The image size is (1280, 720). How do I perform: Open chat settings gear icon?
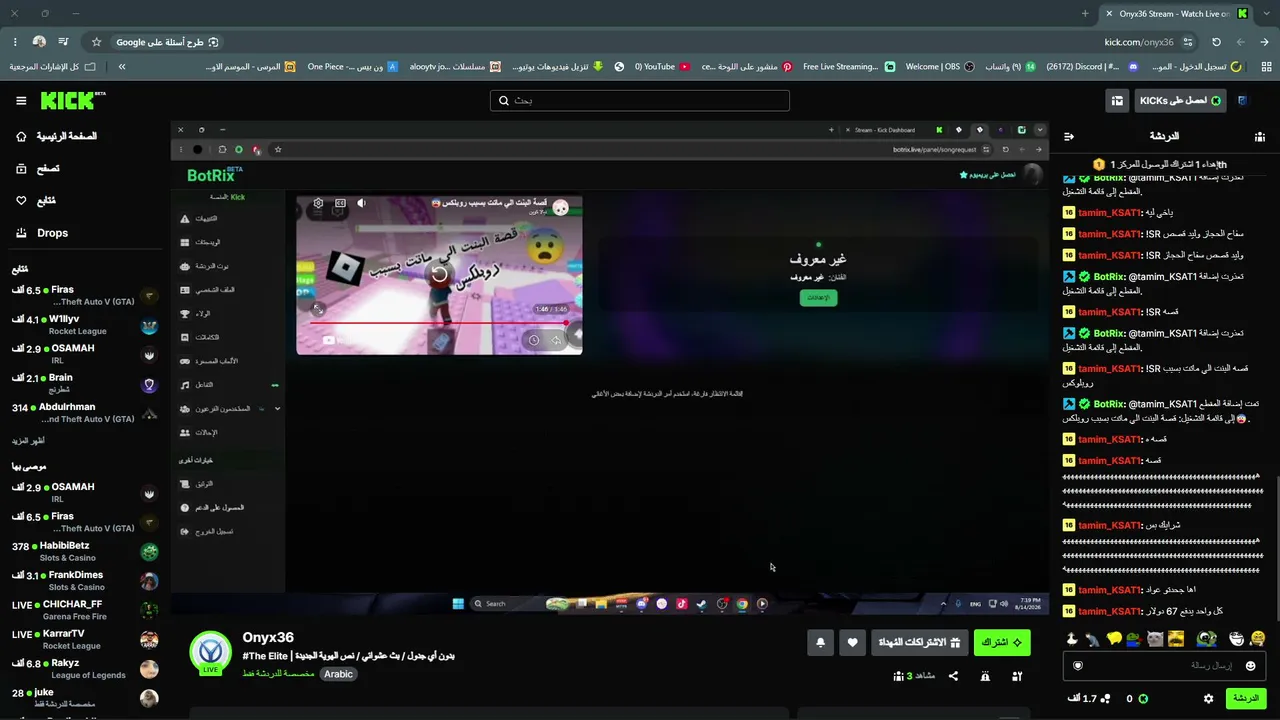coord(1208,699)
